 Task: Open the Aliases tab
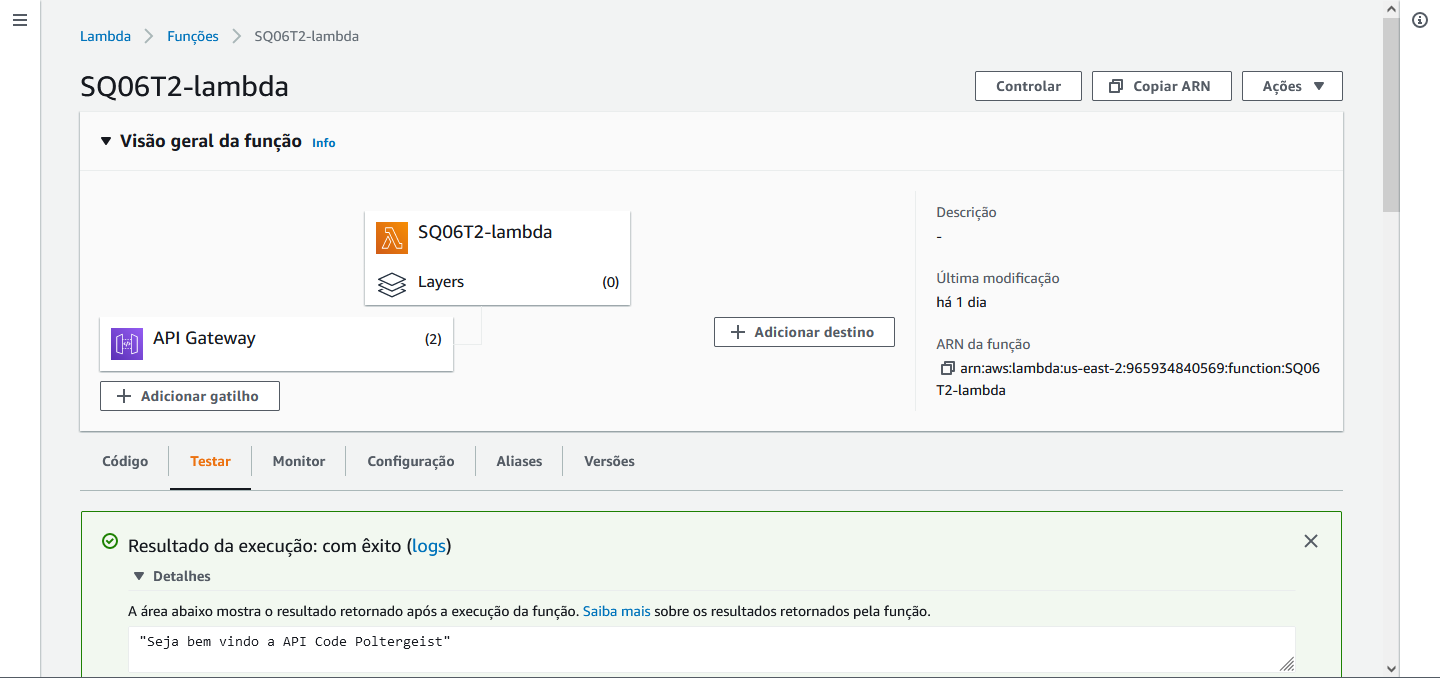click(519, 461)
